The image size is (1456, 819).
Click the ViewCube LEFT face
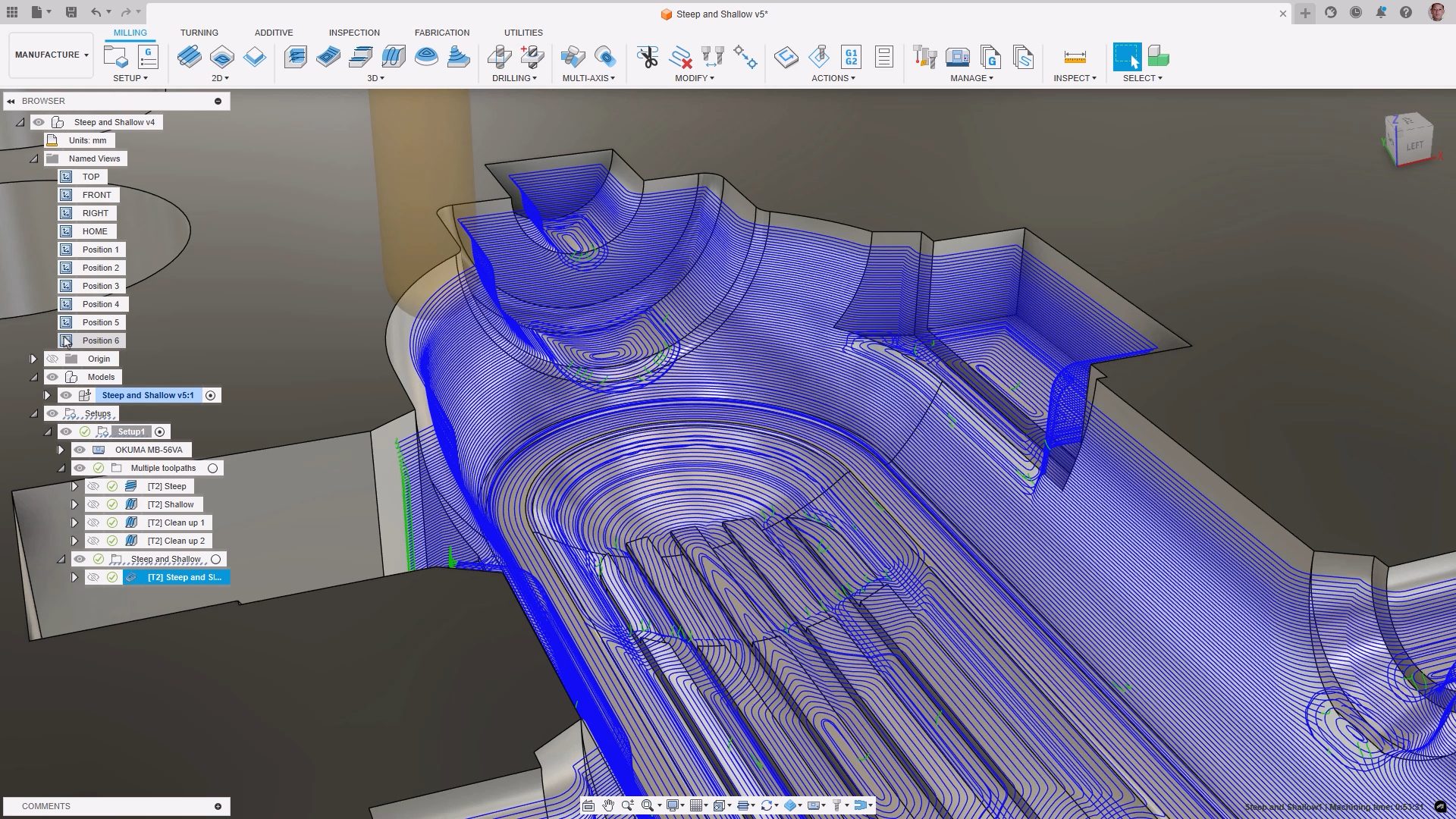tap(1414, 146)
